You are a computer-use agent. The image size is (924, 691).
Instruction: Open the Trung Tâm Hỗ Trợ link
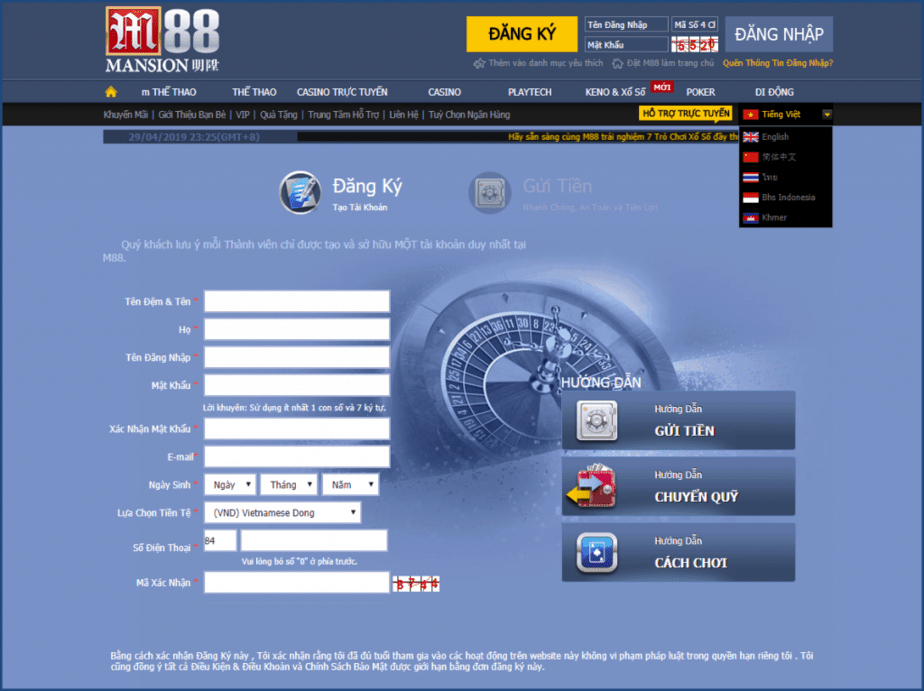pyautogui.click(x=344, y=114)
